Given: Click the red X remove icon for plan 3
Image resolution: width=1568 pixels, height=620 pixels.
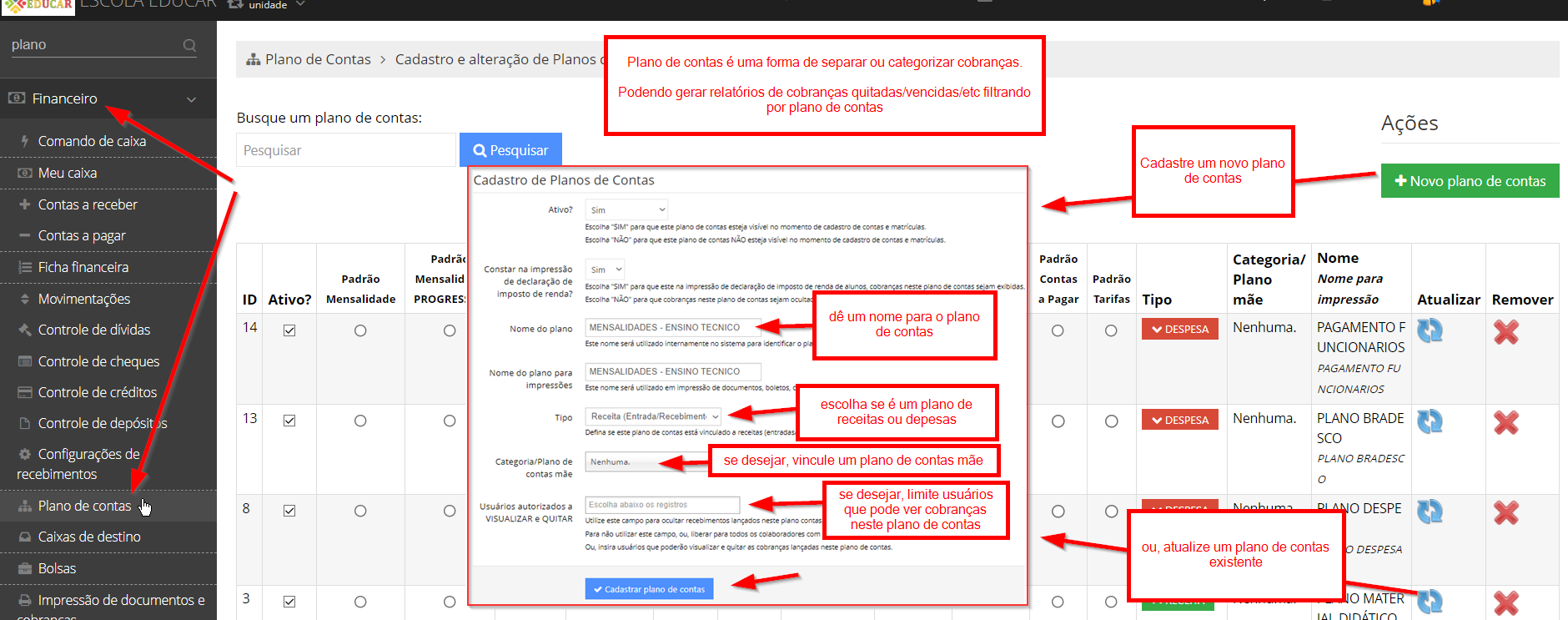Looking at the screenshot, I should pos(1505,602).
